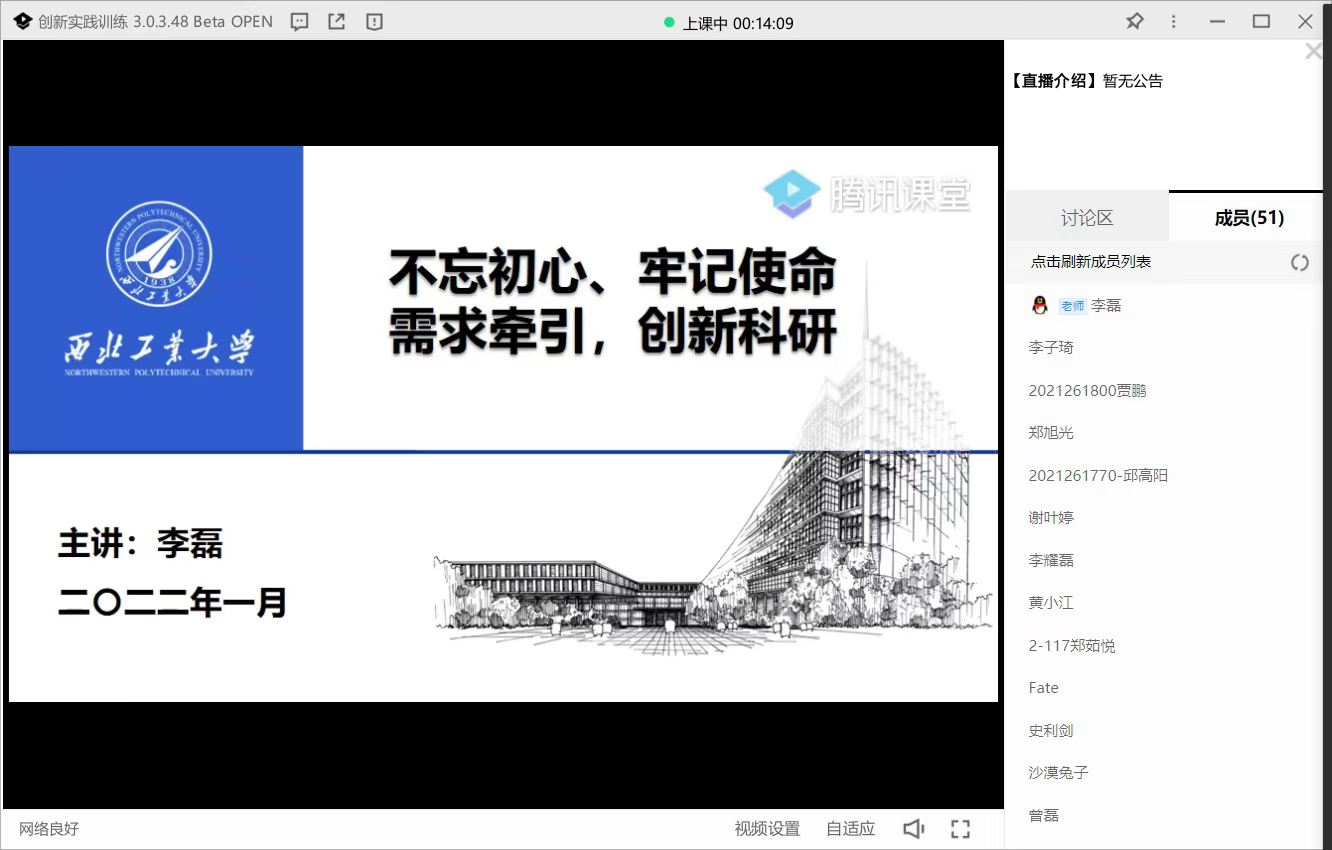
Task: Enter fullscreen video mode
Action: (960, 829)
